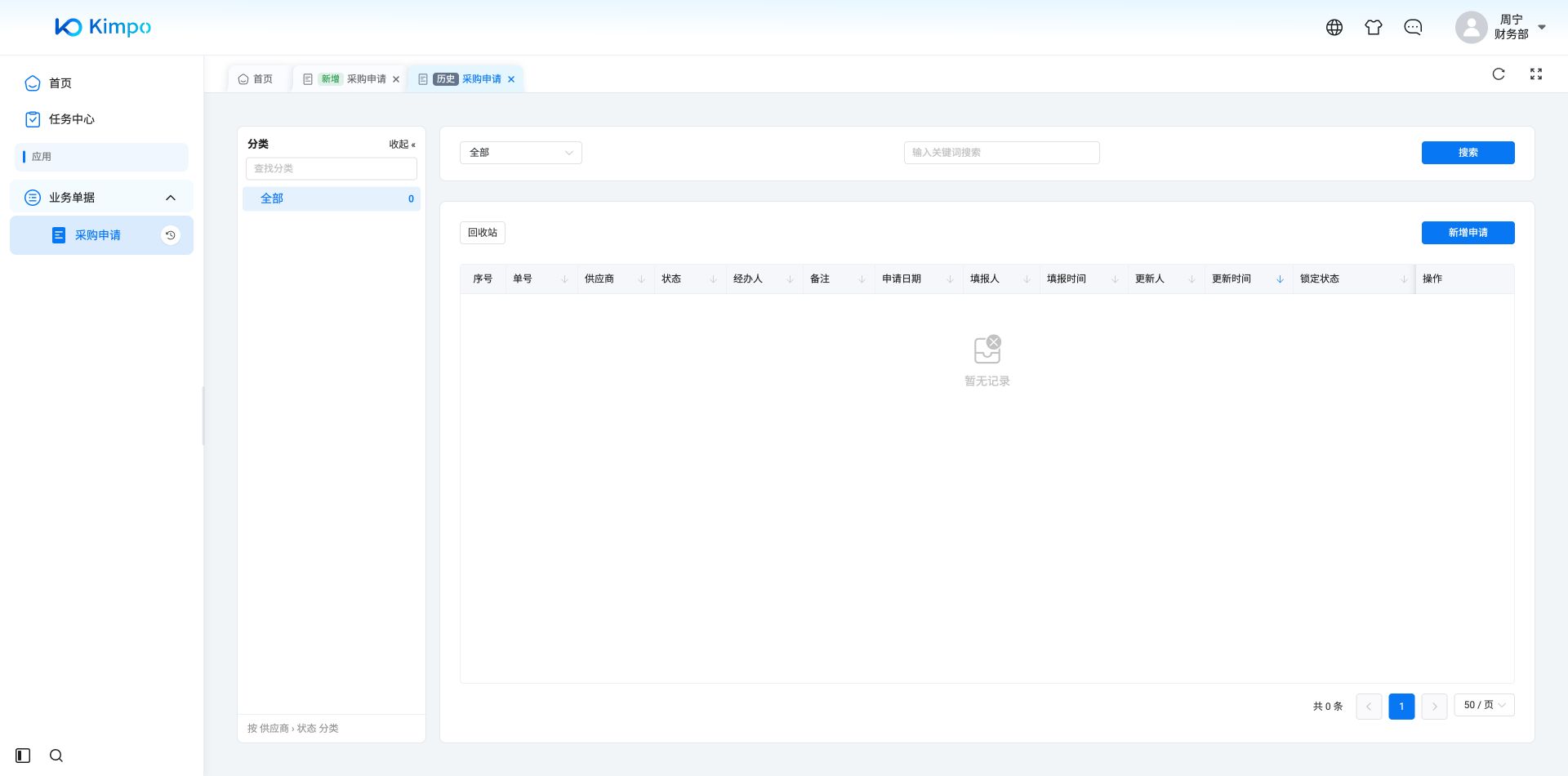
Task: Go to 首页 in the sidebar
Action: click(x=60, y=83)
